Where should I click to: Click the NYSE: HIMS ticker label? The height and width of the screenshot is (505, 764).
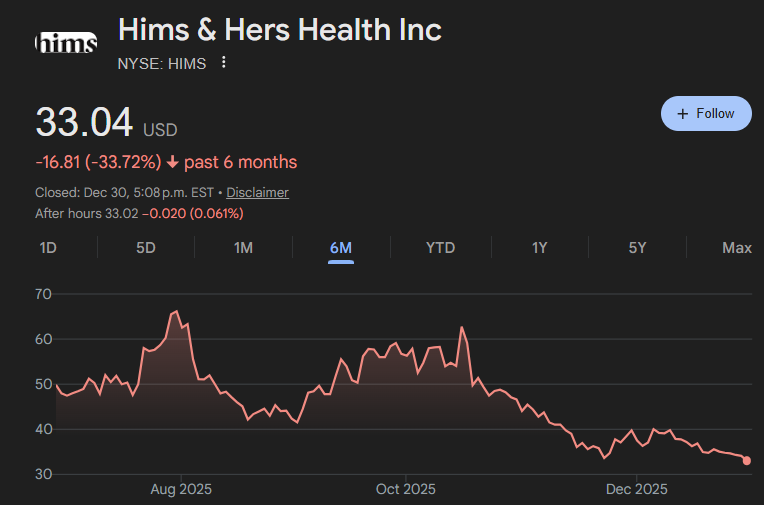coord(162,64)
